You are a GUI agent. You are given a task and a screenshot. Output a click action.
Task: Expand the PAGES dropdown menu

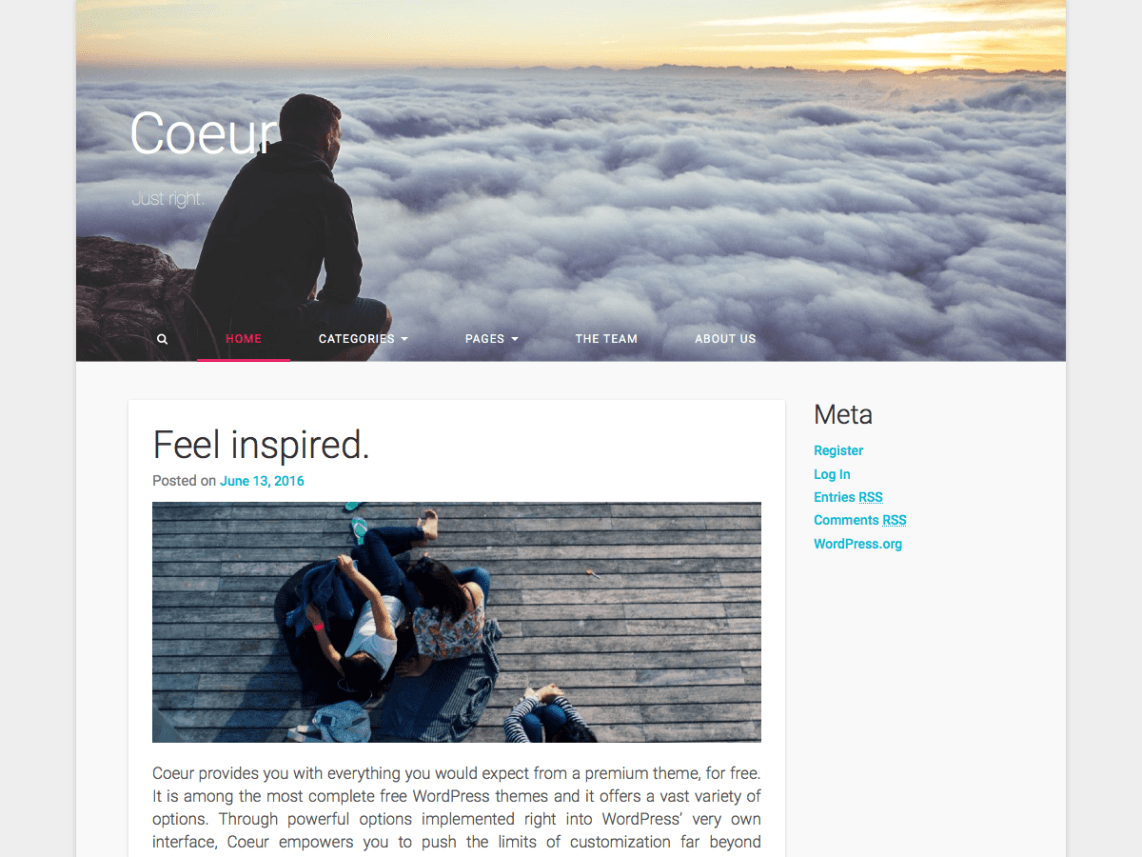pyautogui.click(x=492, y=339)
